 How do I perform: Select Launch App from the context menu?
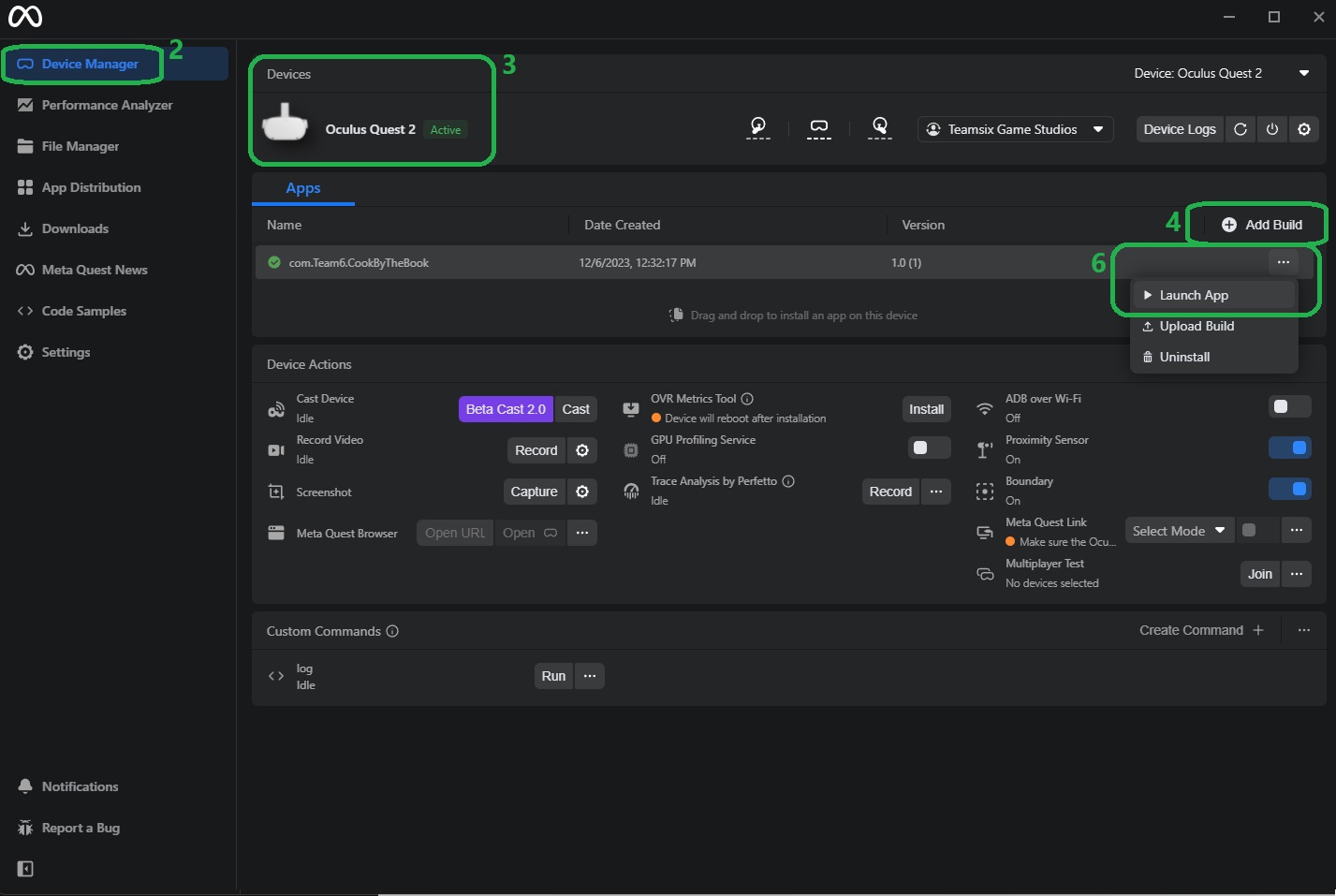(x=1194, y=295)
